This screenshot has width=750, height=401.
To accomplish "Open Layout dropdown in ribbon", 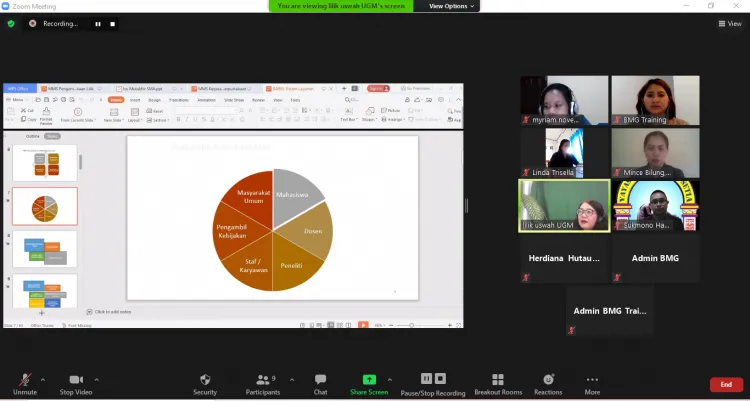I will tap(135, 115).
